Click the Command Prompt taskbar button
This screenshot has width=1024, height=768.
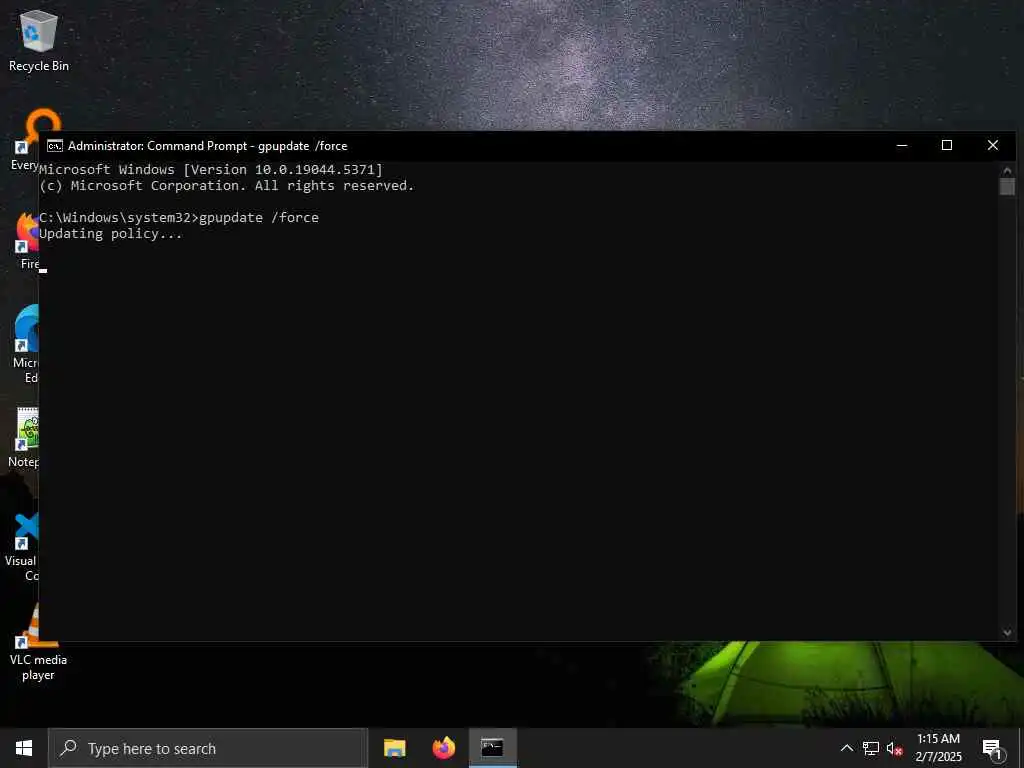(492, 748)
